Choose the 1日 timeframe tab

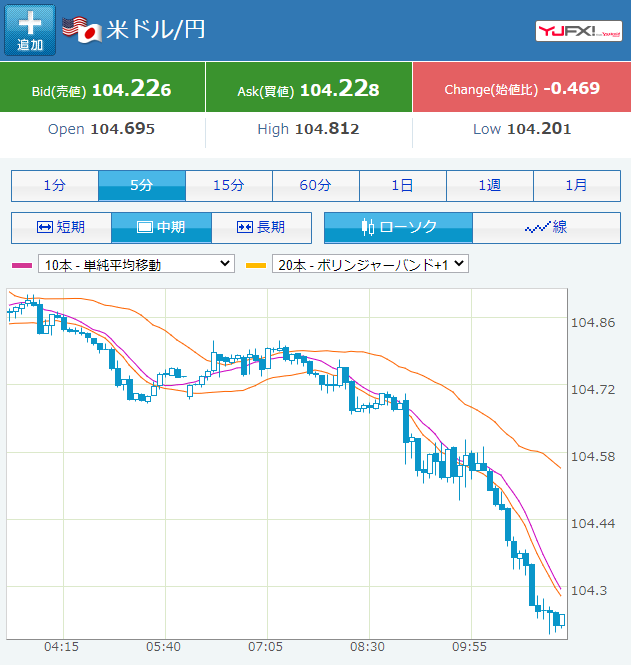402,186
